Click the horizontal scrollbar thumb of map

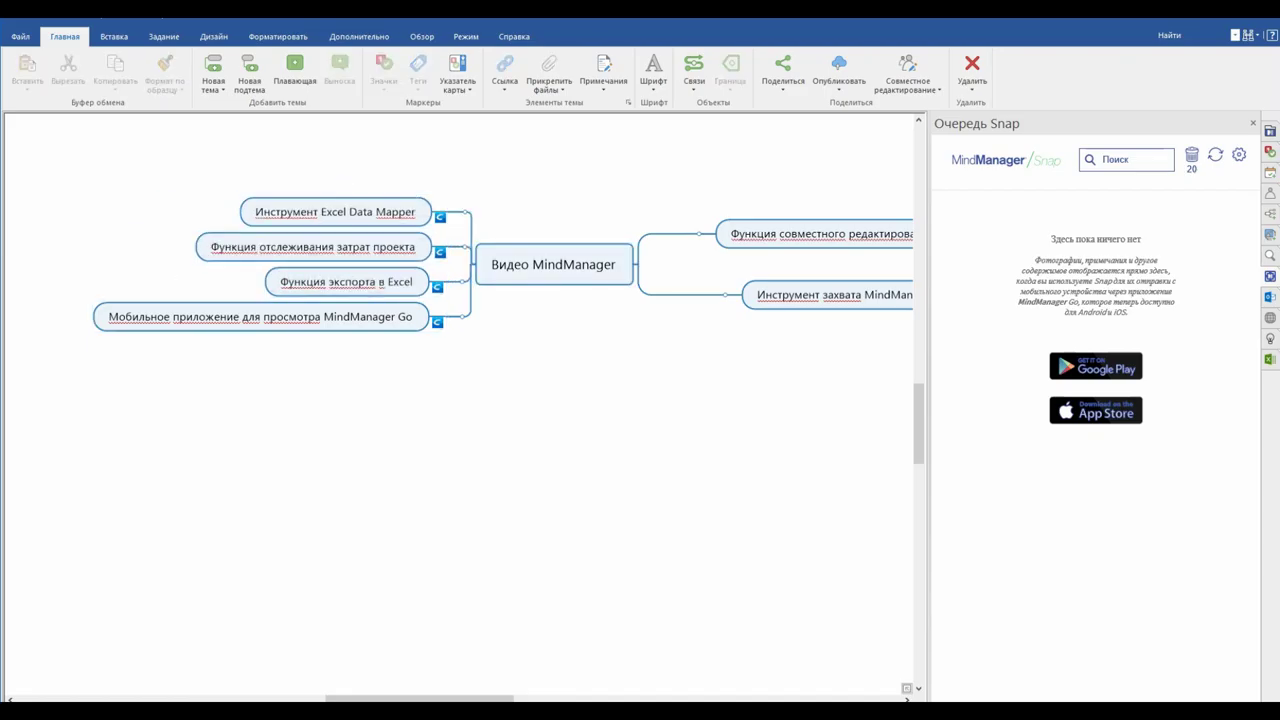[419, 698]
